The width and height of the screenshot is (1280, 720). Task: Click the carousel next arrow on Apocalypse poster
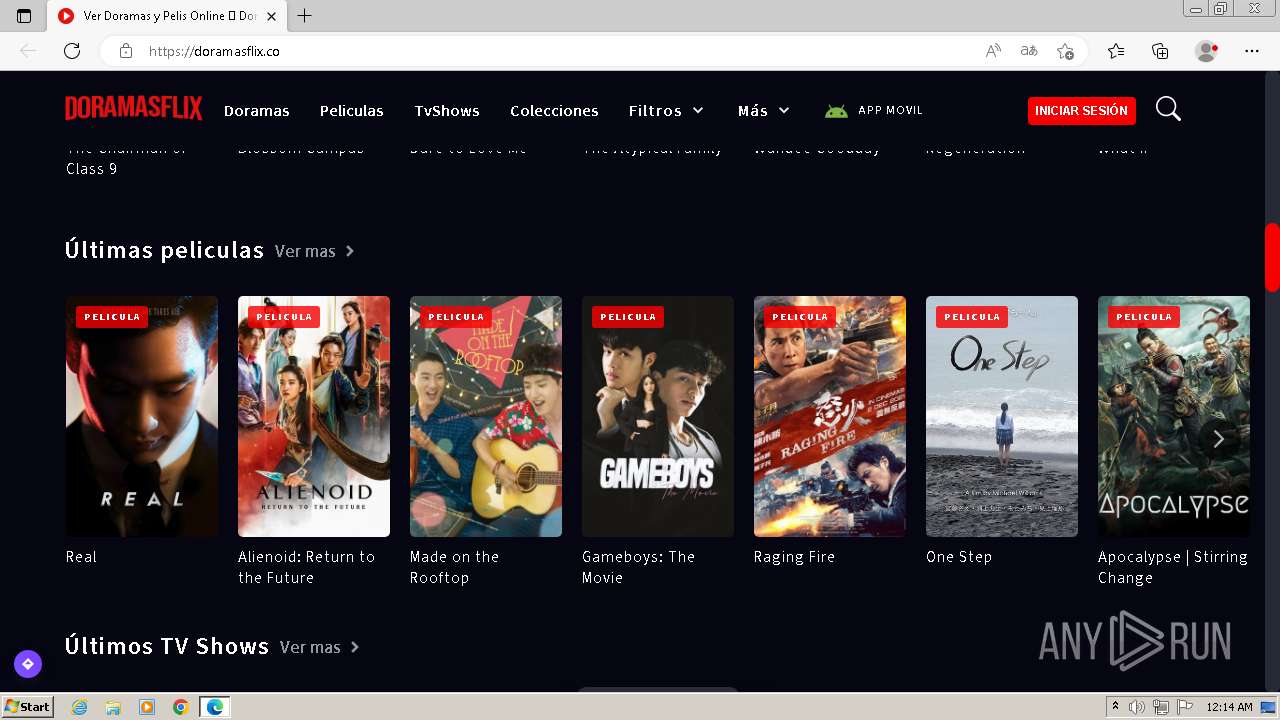click(x=1218, y=439)
